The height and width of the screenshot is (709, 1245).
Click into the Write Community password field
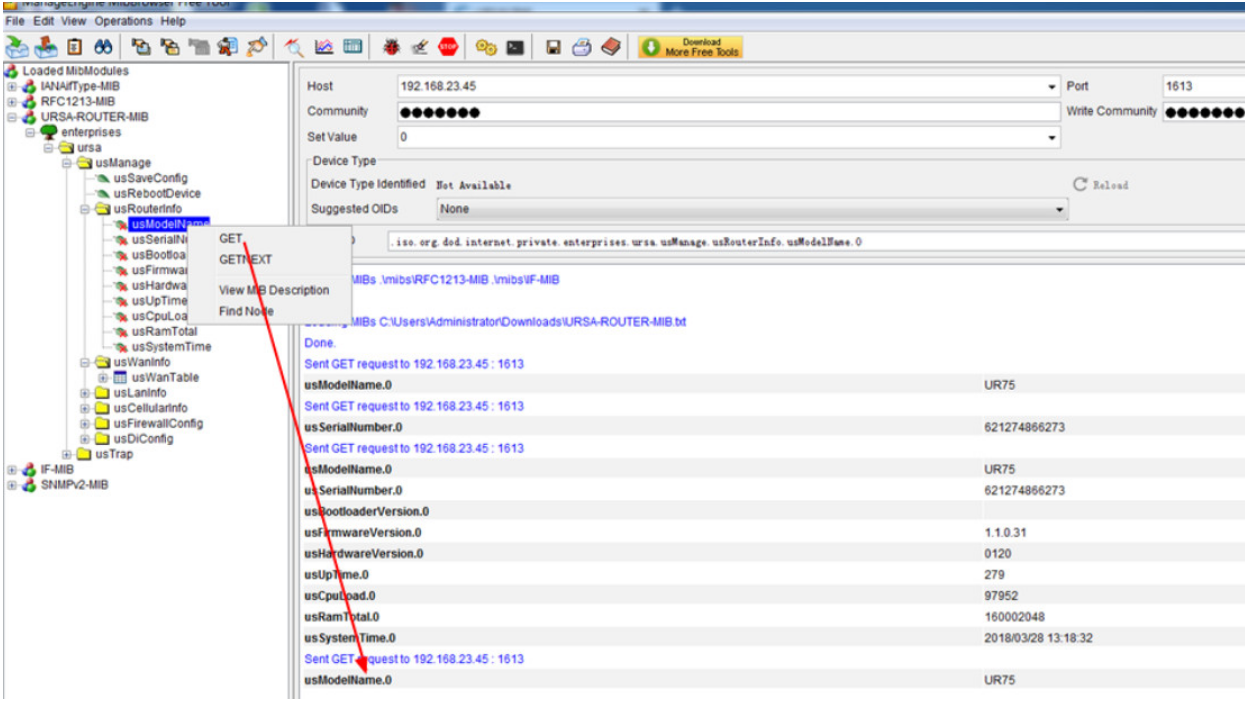click(x=1203, y=112)
